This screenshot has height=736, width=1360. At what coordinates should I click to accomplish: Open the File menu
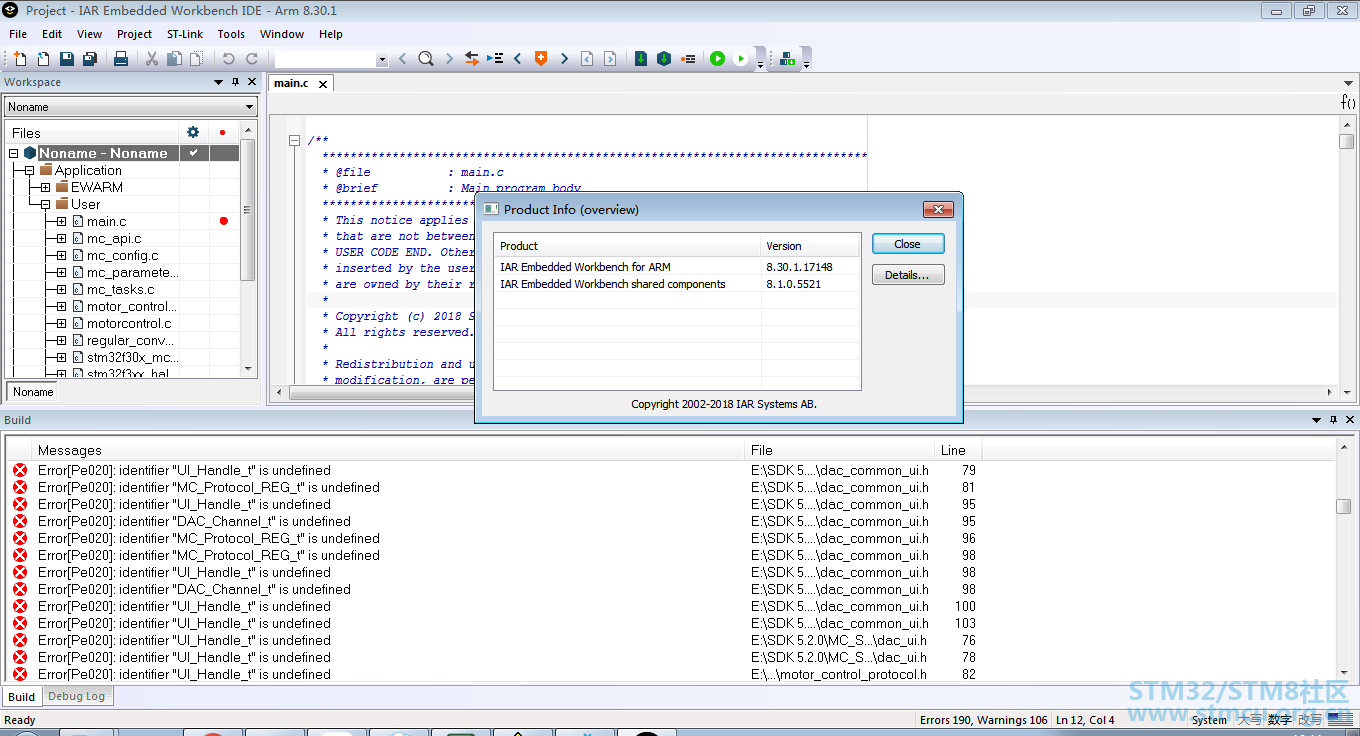point(18,34)
